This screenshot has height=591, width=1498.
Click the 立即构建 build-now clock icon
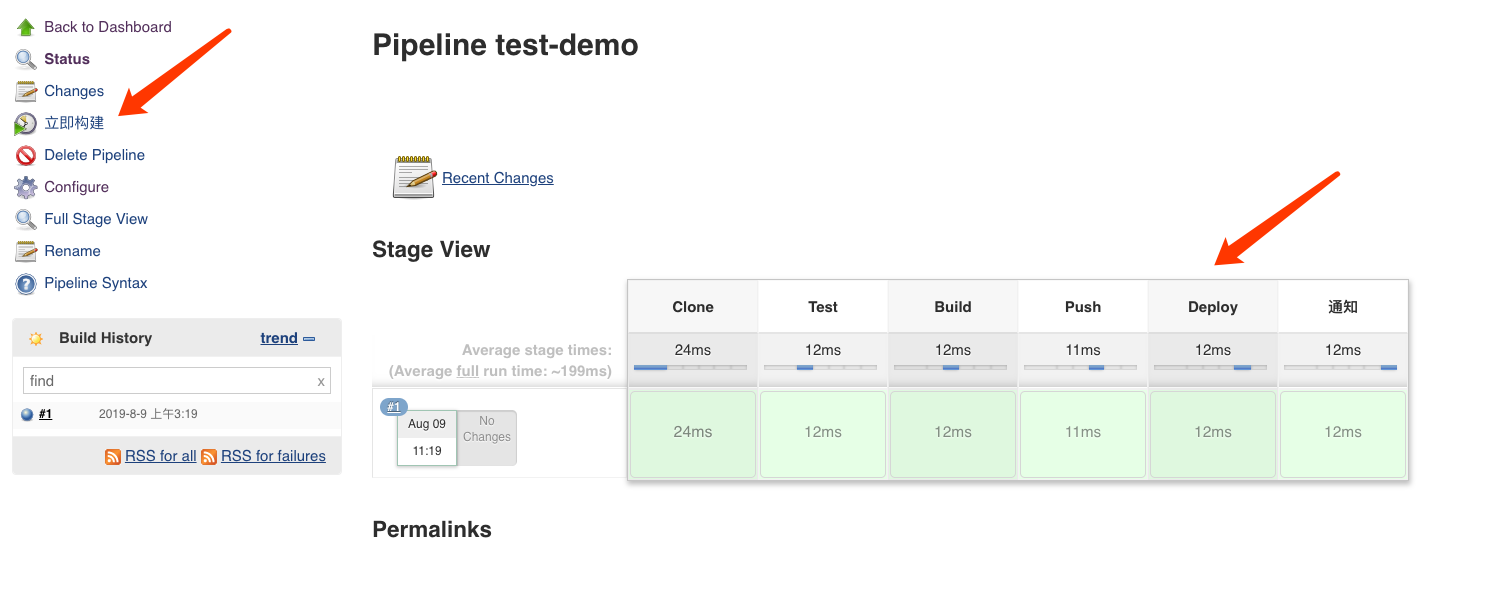coord(26,123)
